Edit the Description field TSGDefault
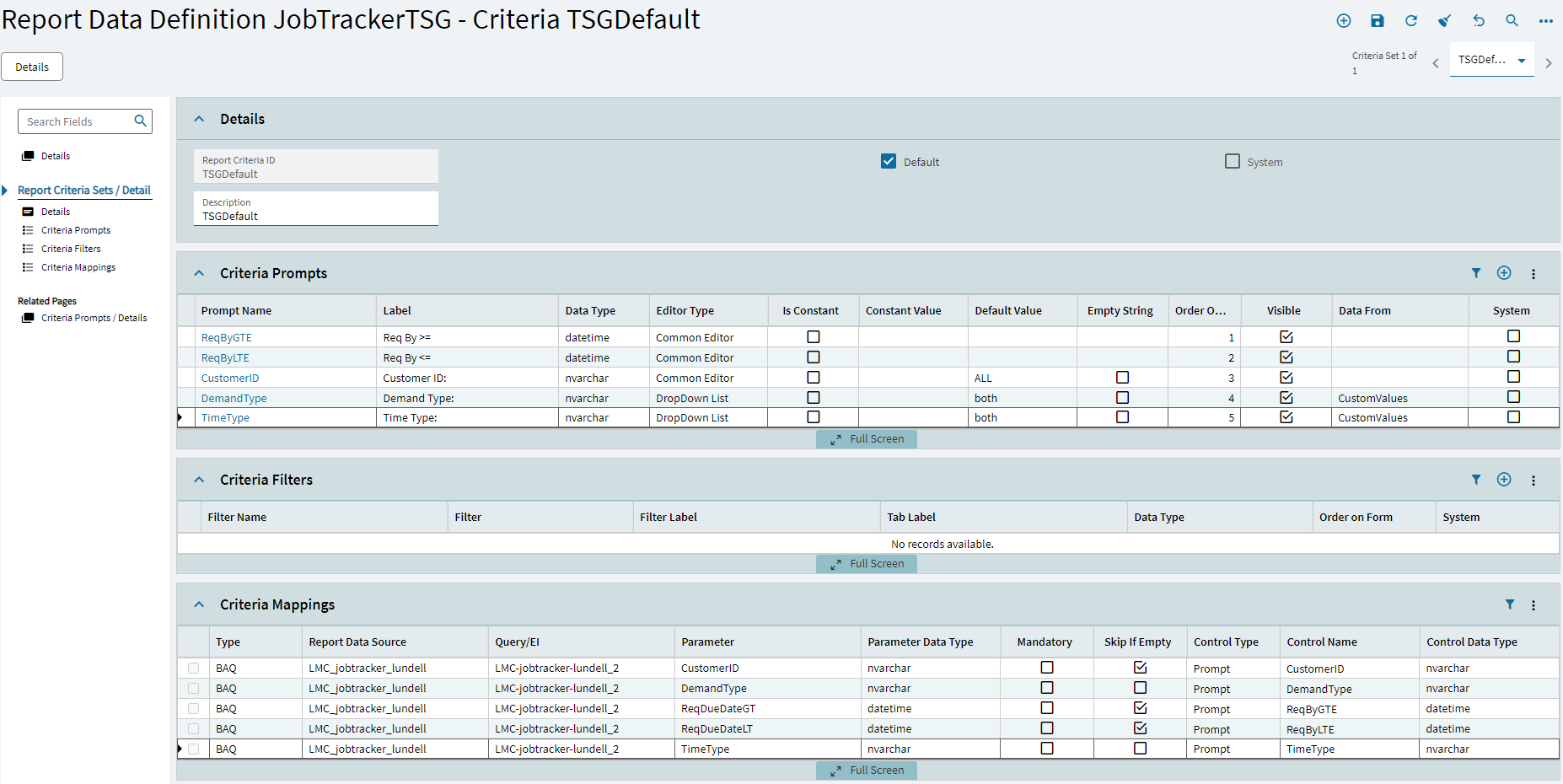Image resolution: width=1563 pixels, height=784 pixels. pyautogui.click(x=316, y=209)
